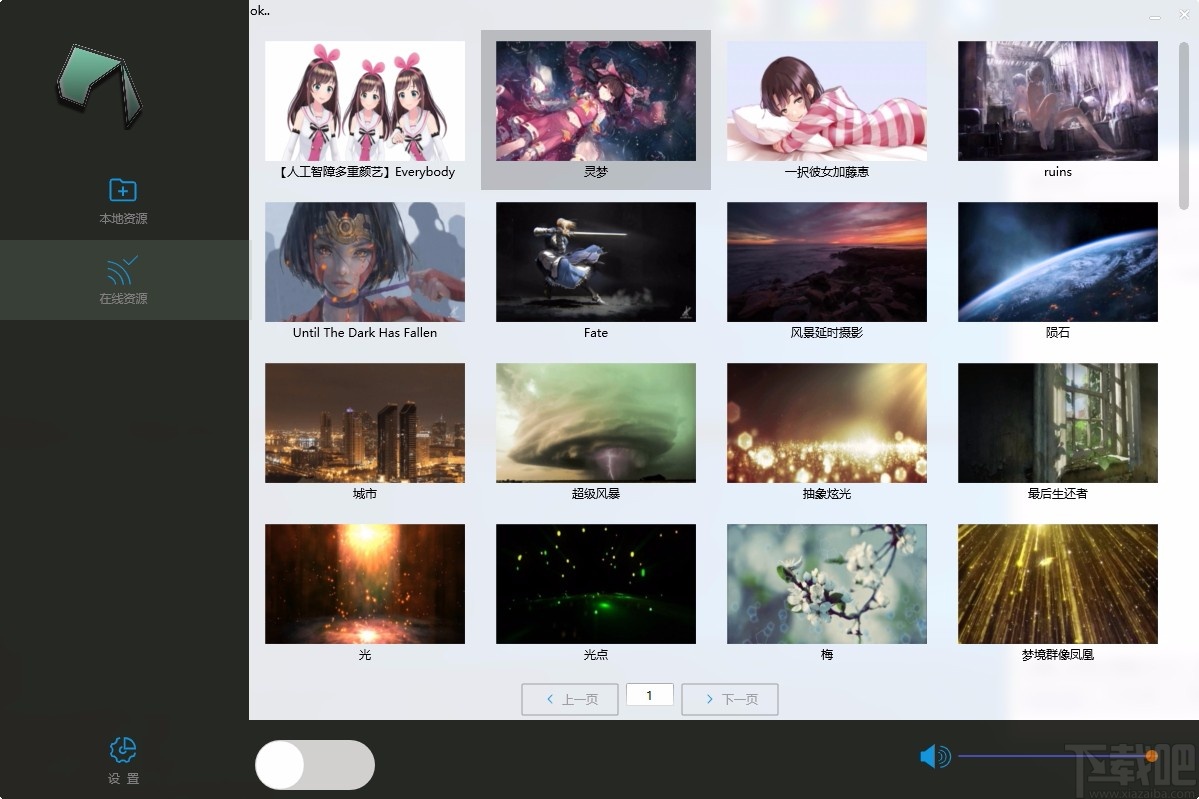Go to next page button 下一页
1199x799 pixels.
pos(729,699)
